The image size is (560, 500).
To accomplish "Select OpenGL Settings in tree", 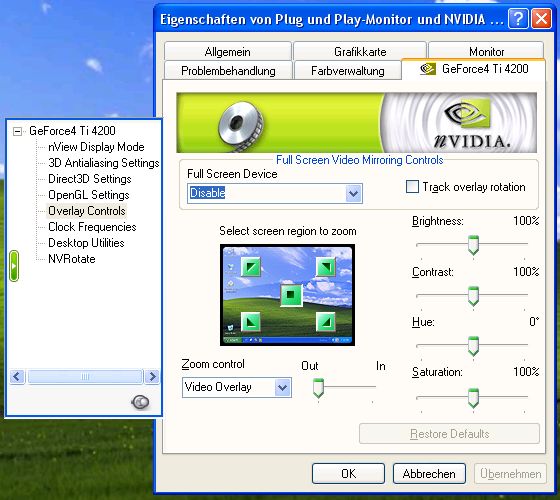I will click(x=89, y=195).
